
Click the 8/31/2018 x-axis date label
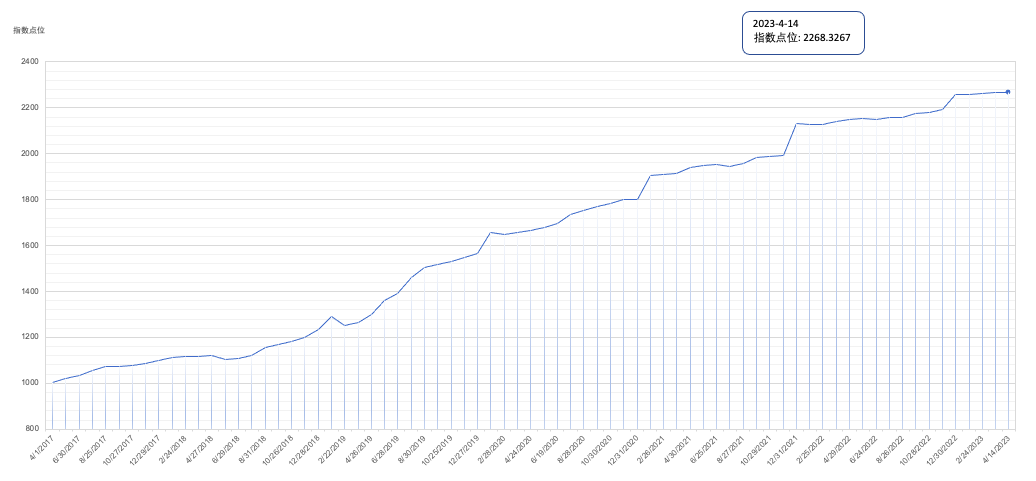point(253,448)
